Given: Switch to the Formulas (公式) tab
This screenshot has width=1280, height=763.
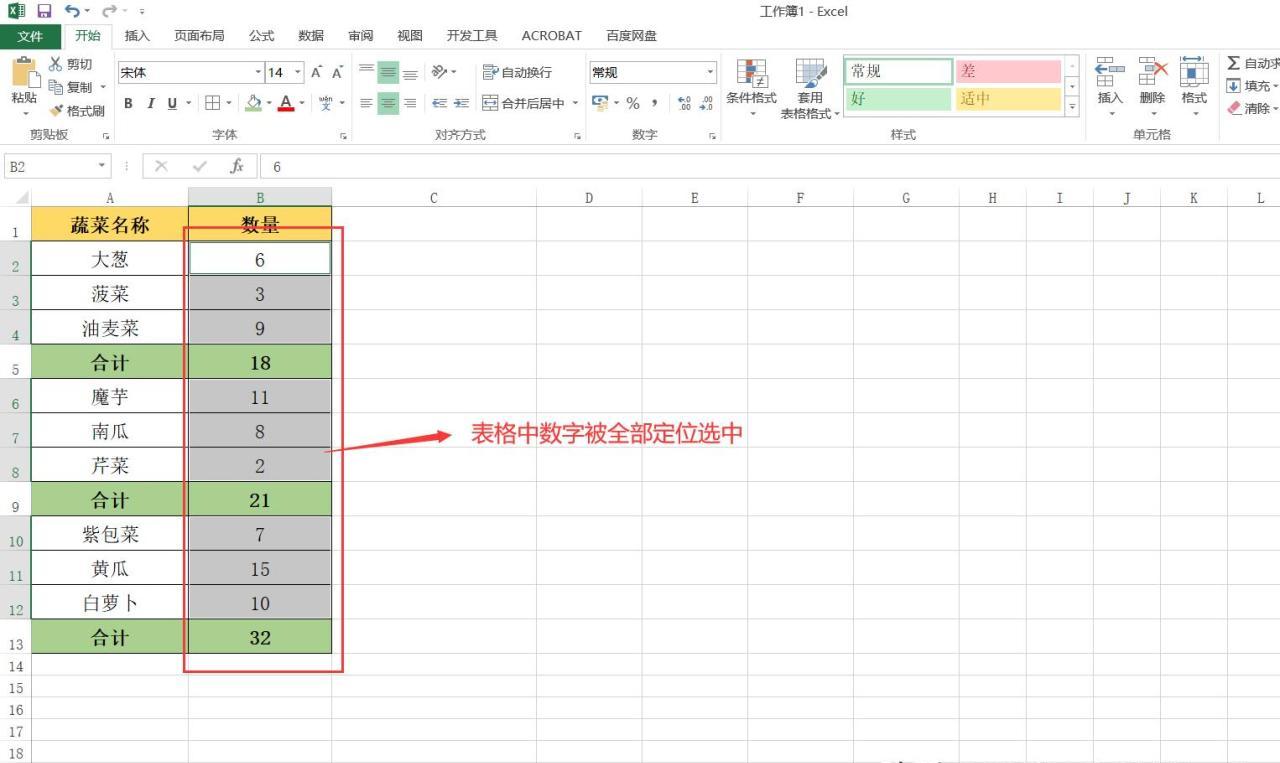Looking at the screenshot, I should 262,36.
